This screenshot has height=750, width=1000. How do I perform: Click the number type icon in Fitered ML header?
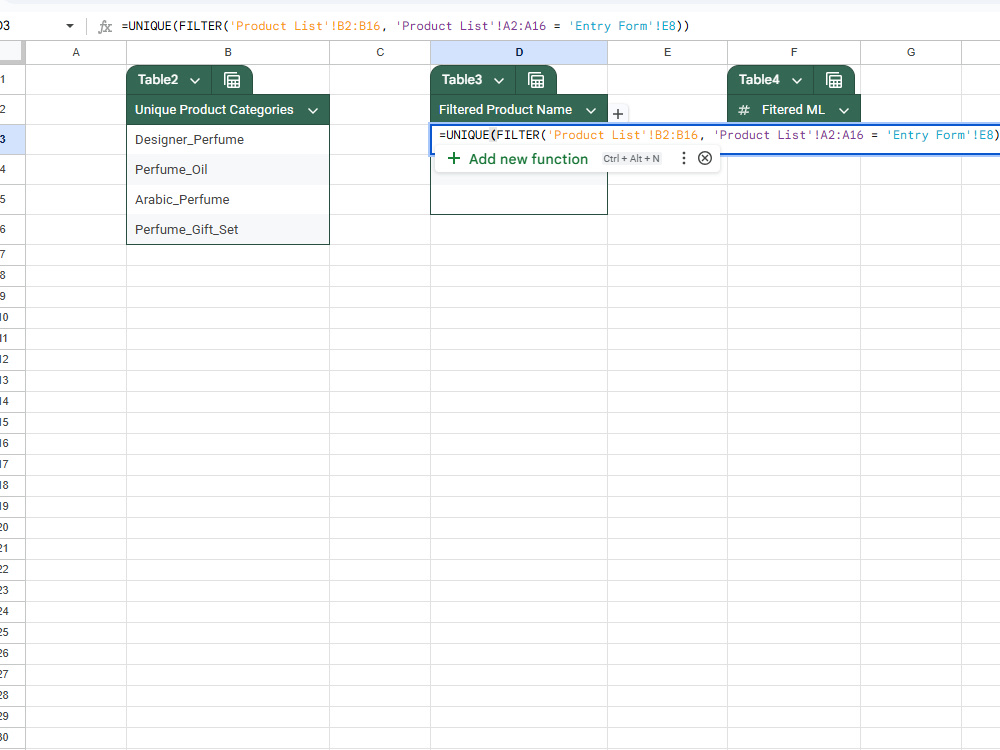[x=744, y=110]
